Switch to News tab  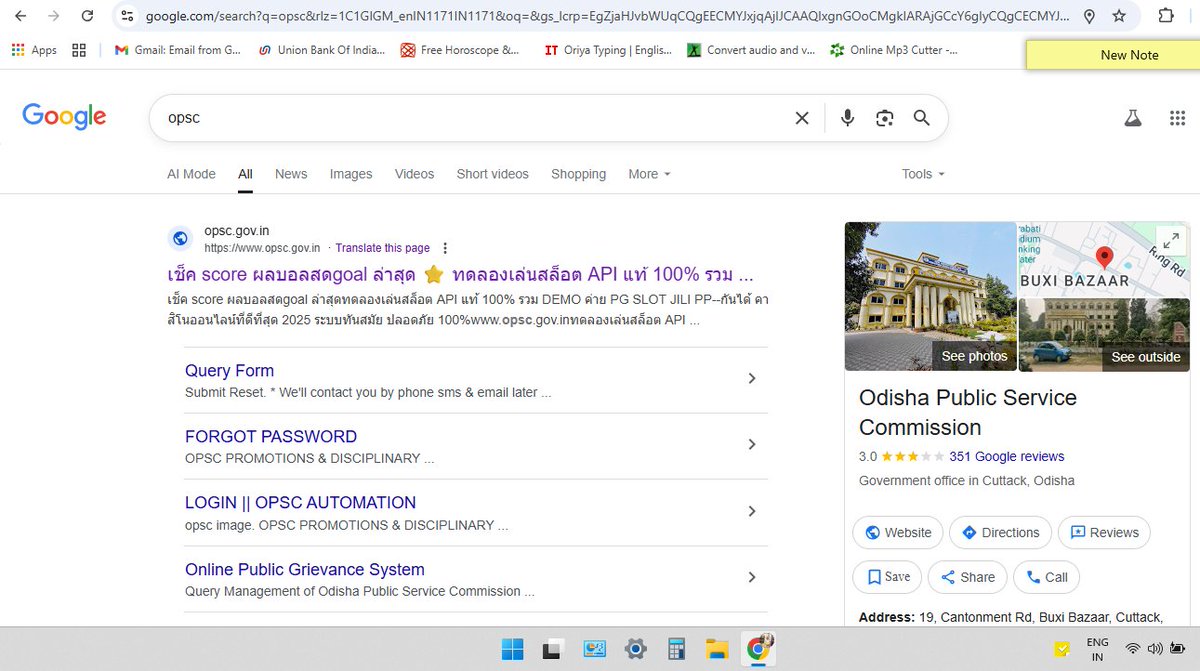291,174
